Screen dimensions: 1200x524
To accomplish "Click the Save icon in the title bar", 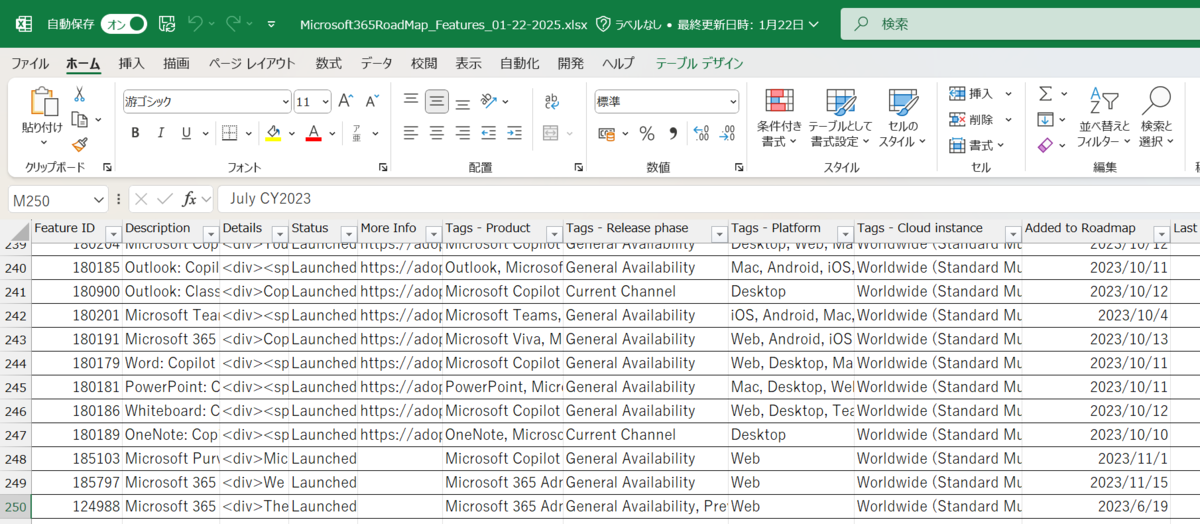I will [x=168, y=23].
